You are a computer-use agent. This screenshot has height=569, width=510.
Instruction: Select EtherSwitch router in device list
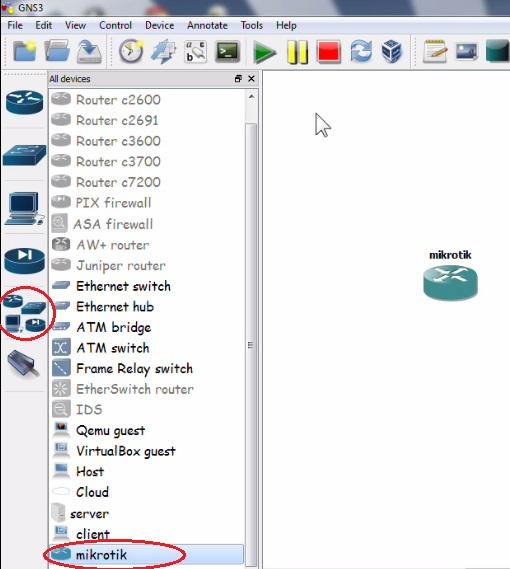(x=147, y=389)
